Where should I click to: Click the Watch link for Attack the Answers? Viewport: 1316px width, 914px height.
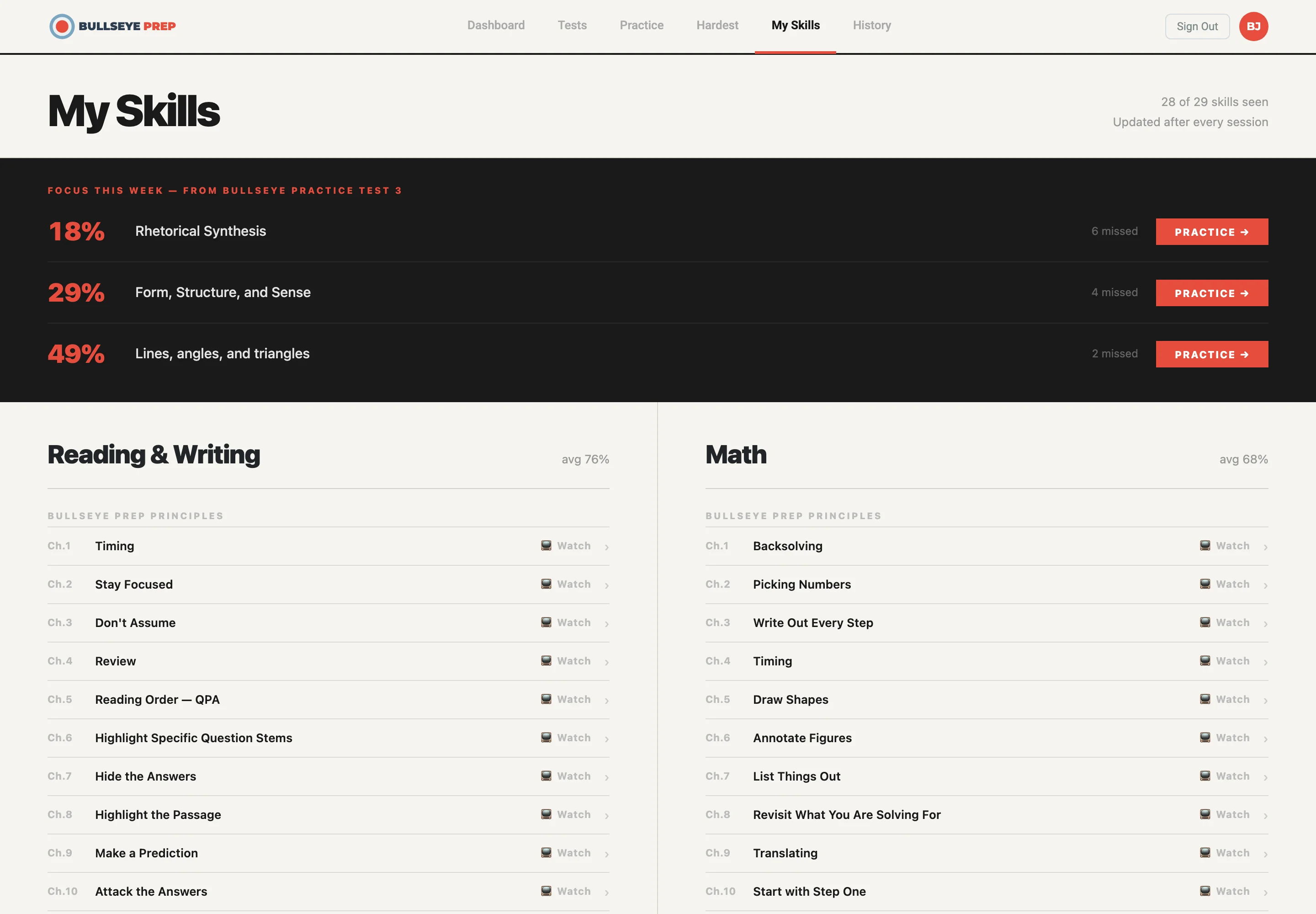tap(574, 891)
